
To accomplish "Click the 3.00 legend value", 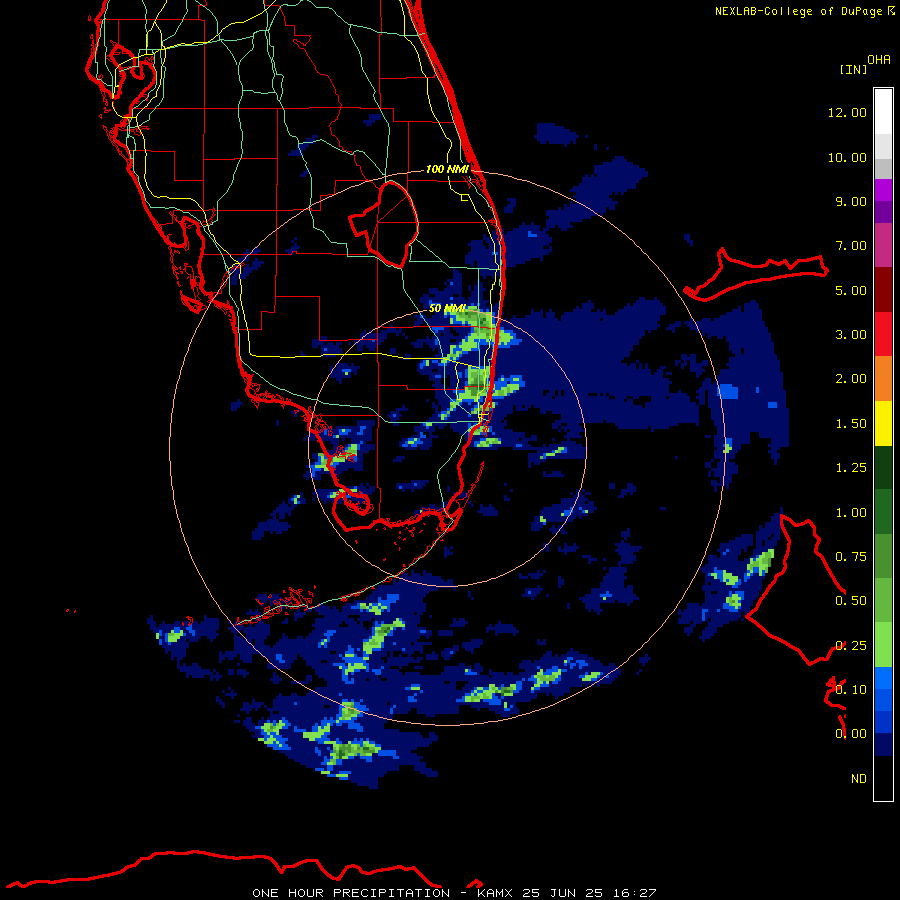I will [851, 335].
